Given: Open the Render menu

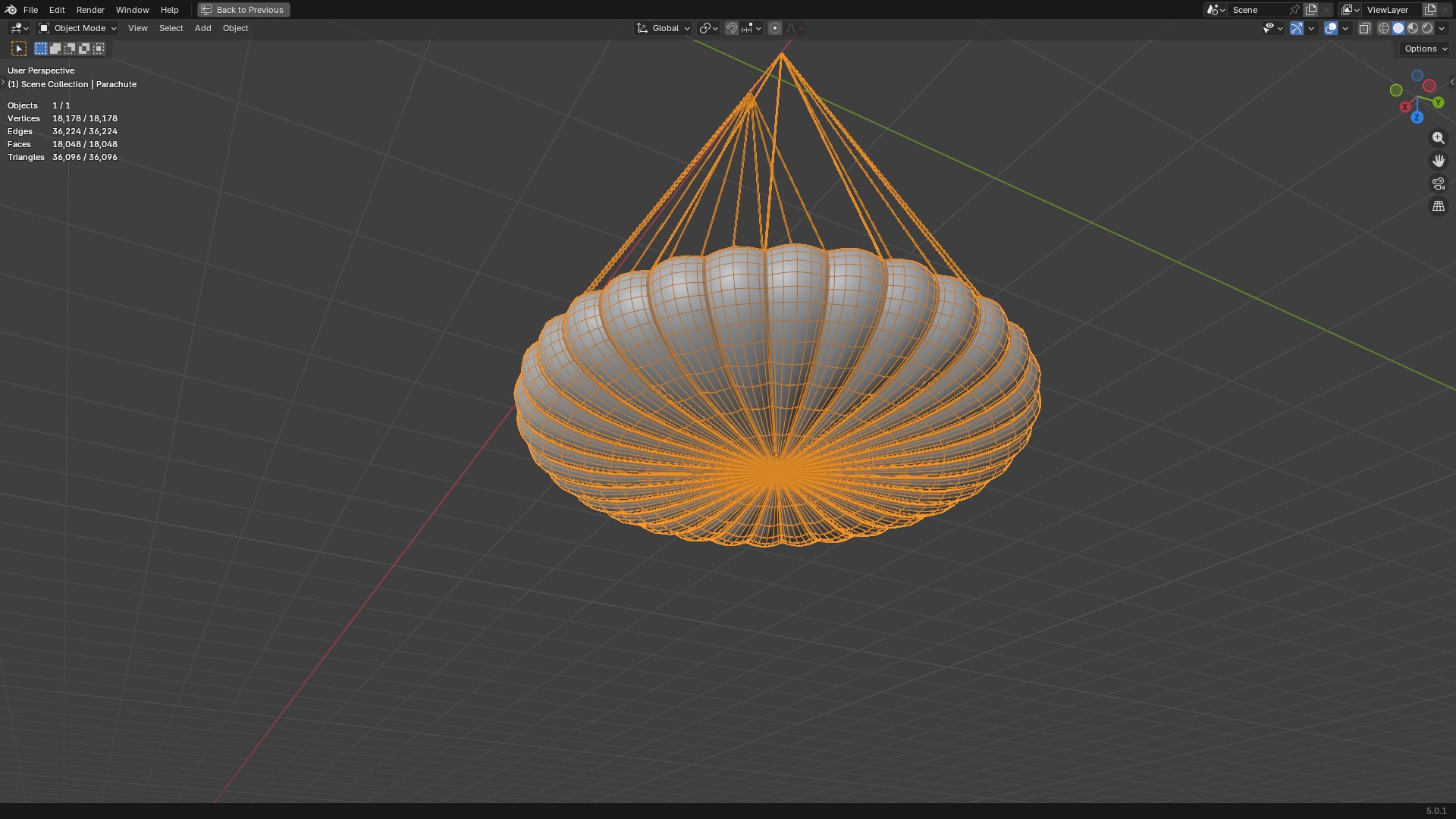Looking at the screenshot, I should pos(90,10).
